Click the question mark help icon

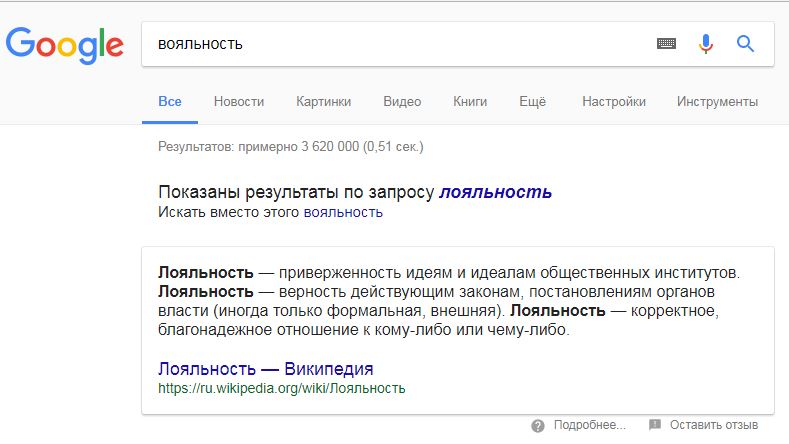coord(537,426)
